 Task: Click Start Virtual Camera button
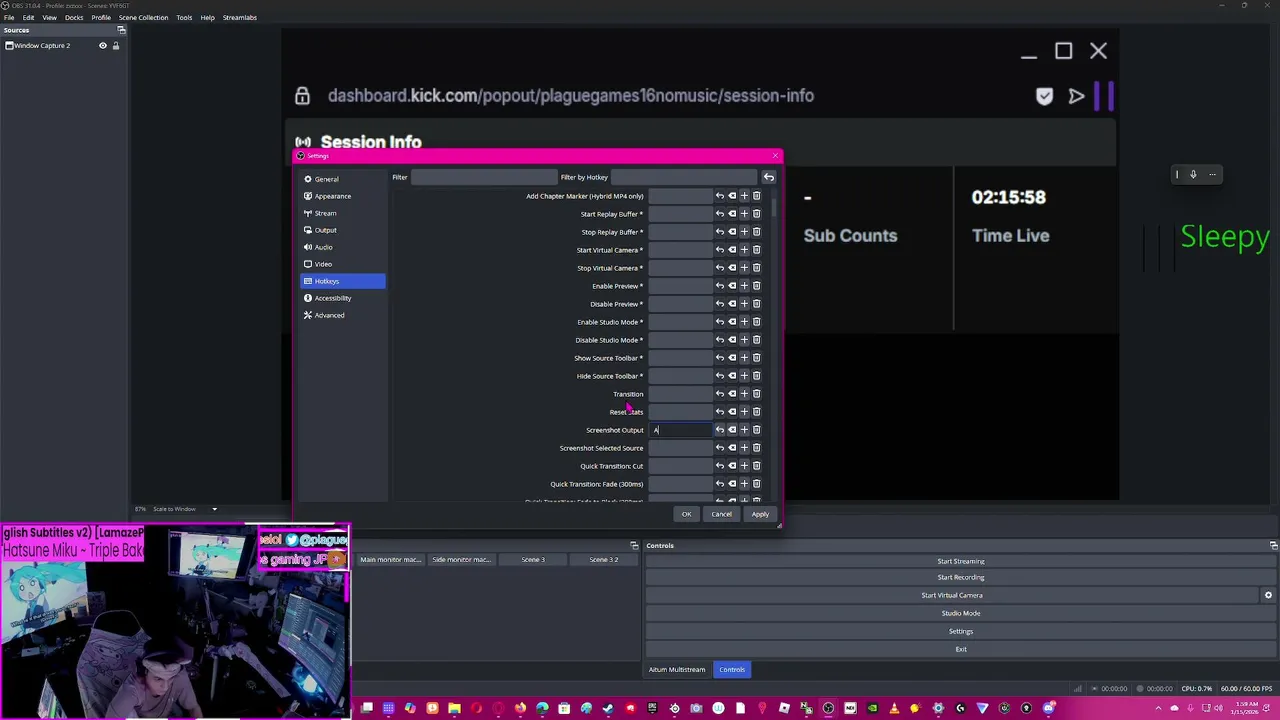952,595
